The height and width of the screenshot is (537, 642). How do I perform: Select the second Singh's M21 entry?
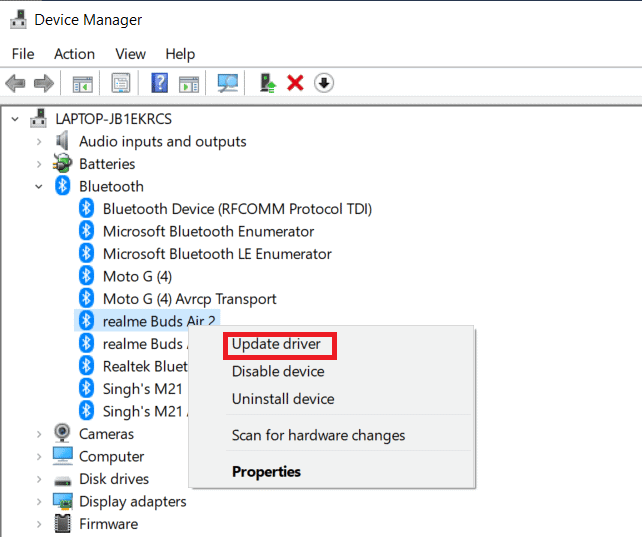[x=145, y=411]
